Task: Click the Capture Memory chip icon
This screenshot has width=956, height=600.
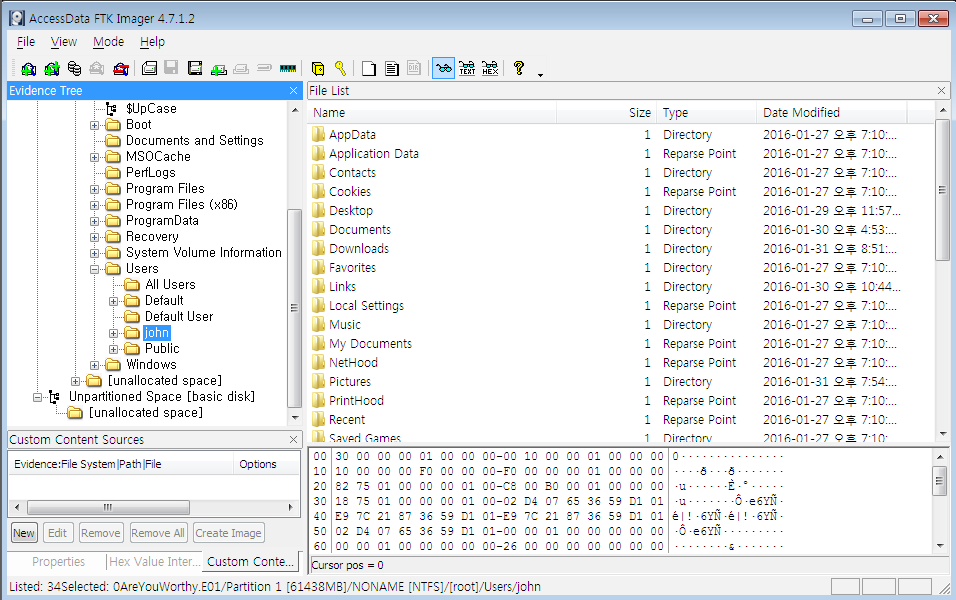Action: pos(288,68)
